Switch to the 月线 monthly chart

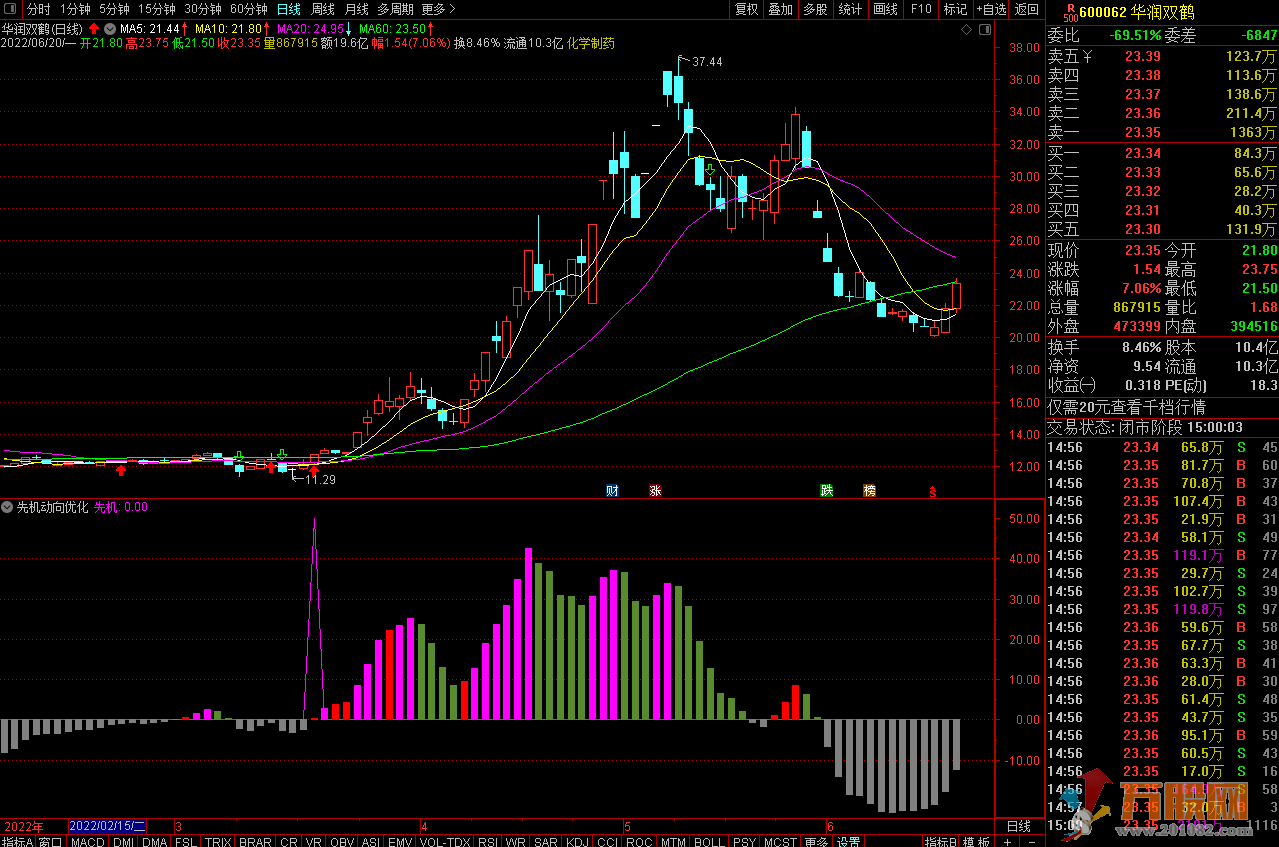pyautogui.click(x=356, y=9)
